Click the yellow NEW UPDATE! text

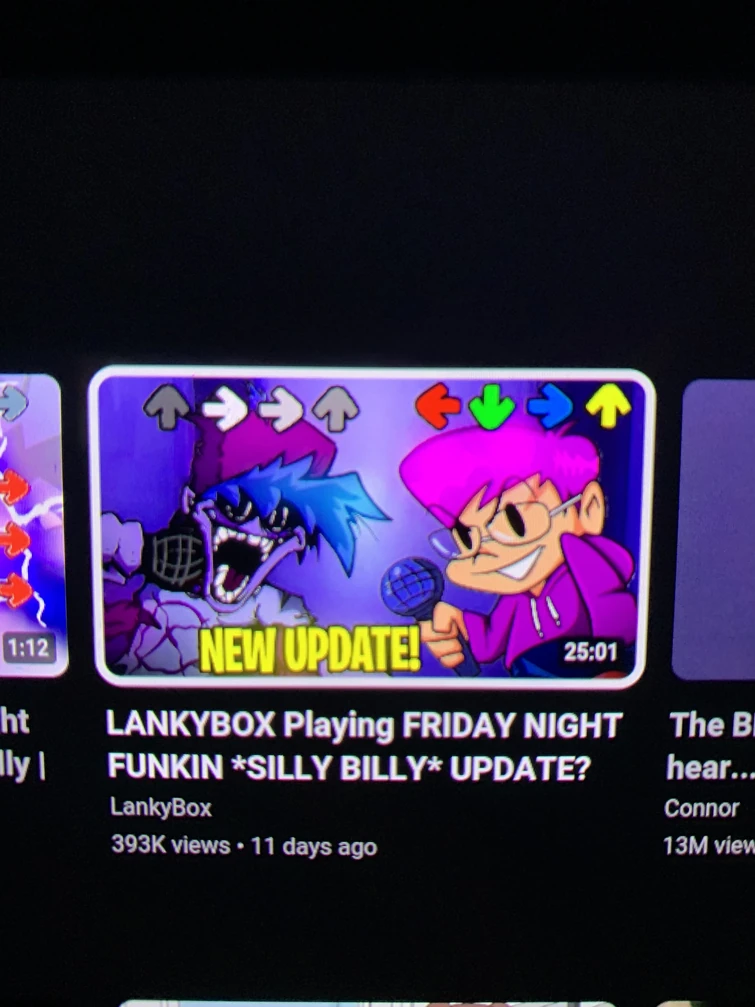pyautogui.click(x=309, y=649)
